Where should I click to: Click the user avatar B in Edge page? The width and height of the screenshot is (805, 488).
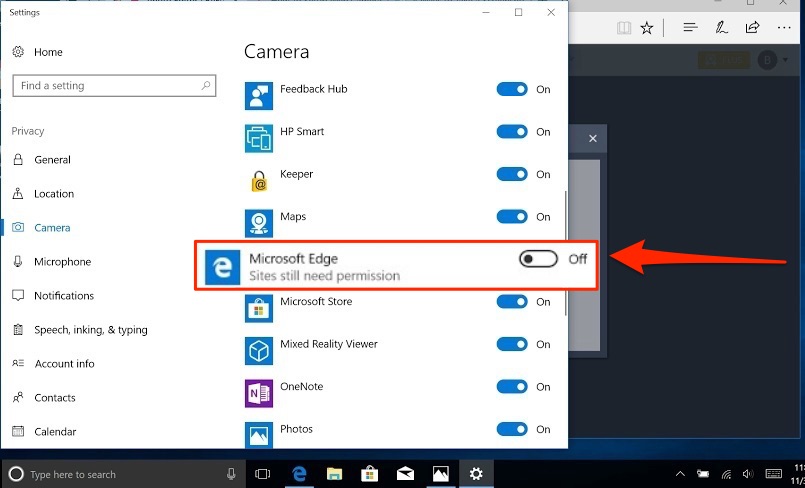click(x=768, y=61)
